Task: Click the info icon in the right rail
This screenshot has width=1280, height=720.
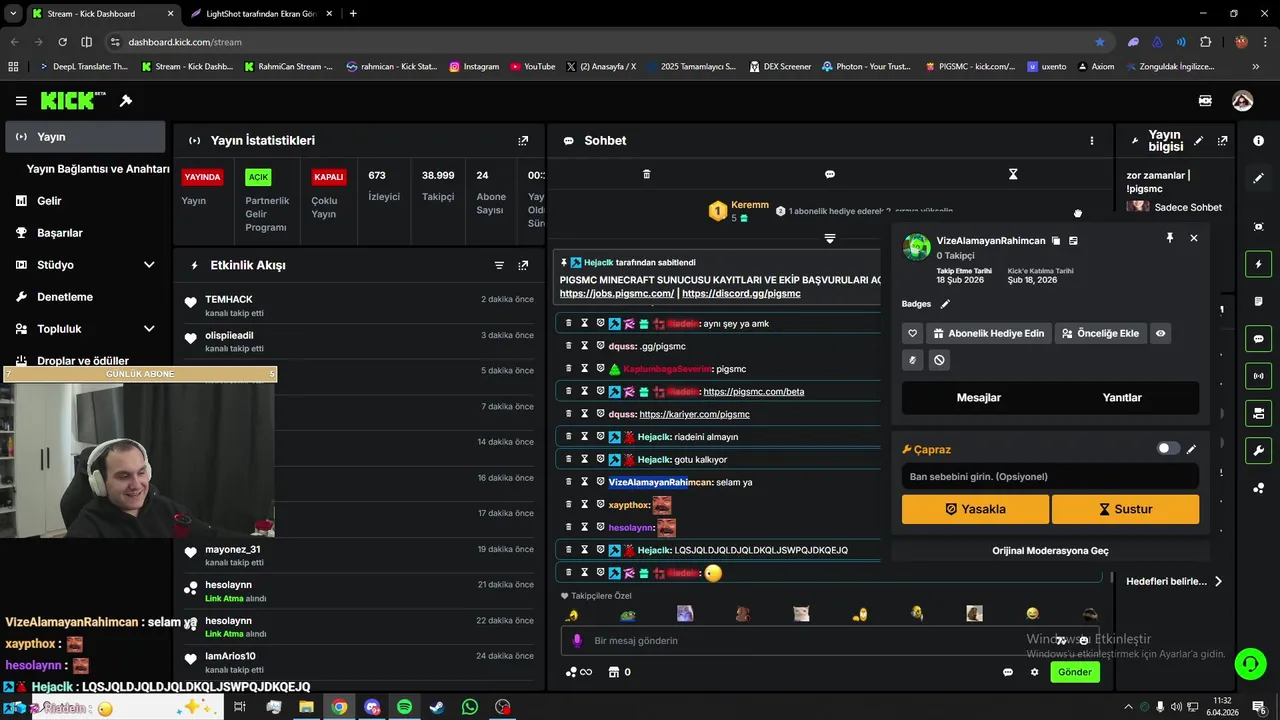Action: point(1258,141)
